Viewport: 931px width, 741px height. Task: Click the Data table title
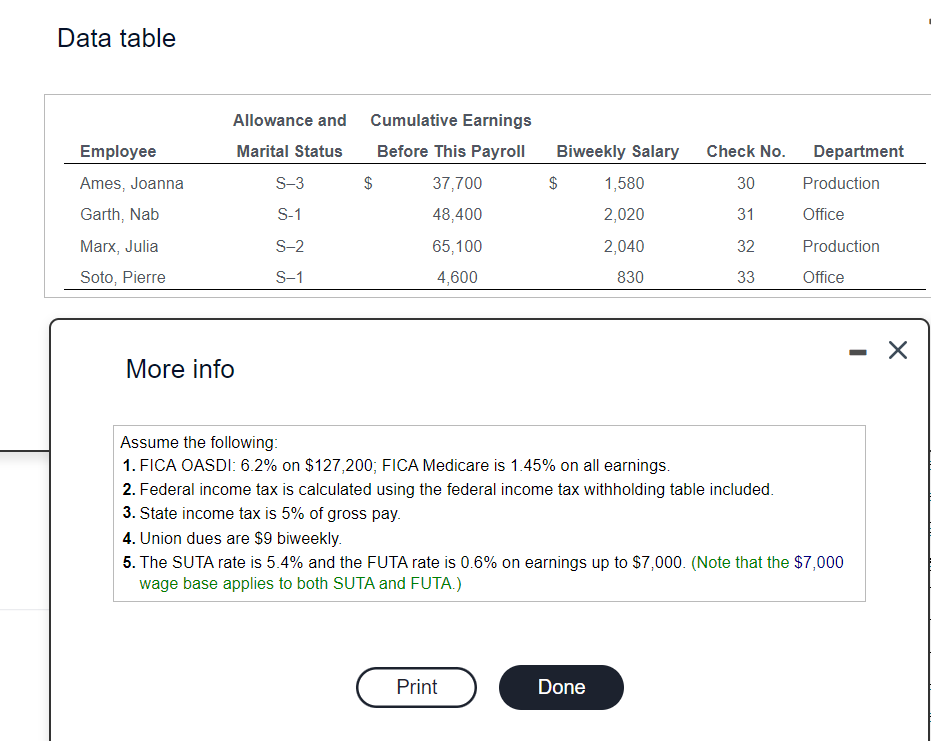coord(116,38)
